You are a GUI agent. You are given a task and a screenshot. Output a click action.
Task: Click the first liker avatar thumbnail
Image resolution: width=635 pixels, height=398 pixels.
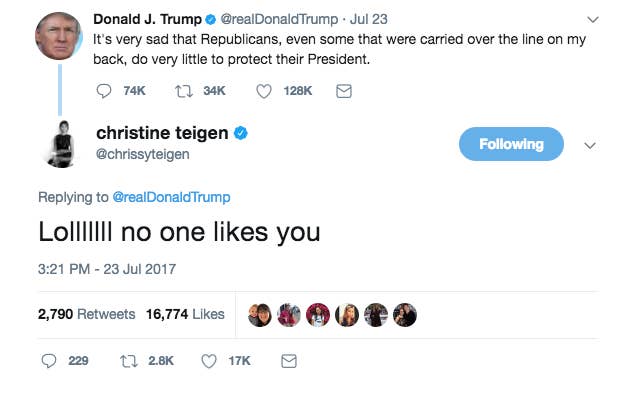coord(260,315)
